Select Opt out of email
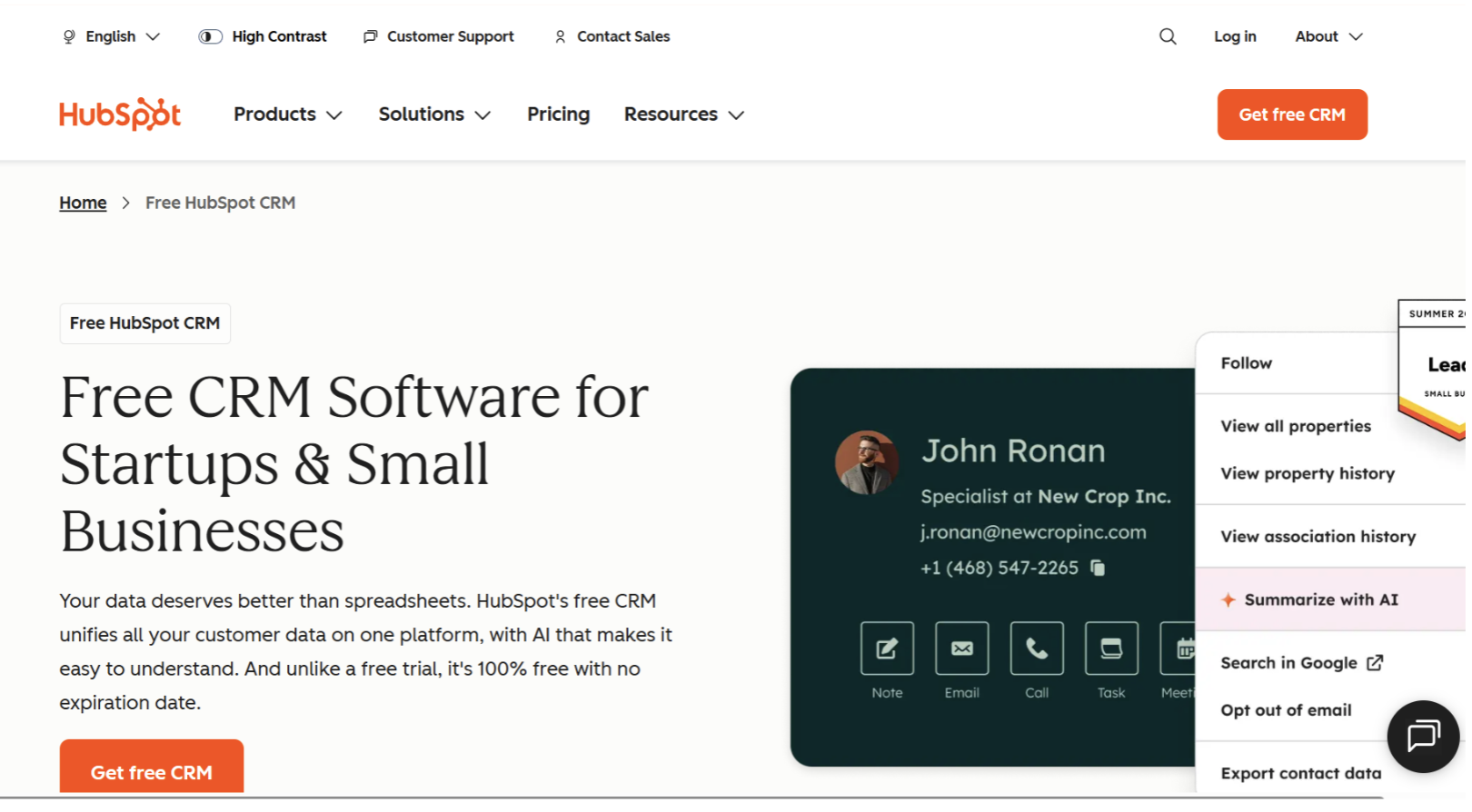Image resolution: width=1472 pixels, height=812 pixels. [1287, 710]
